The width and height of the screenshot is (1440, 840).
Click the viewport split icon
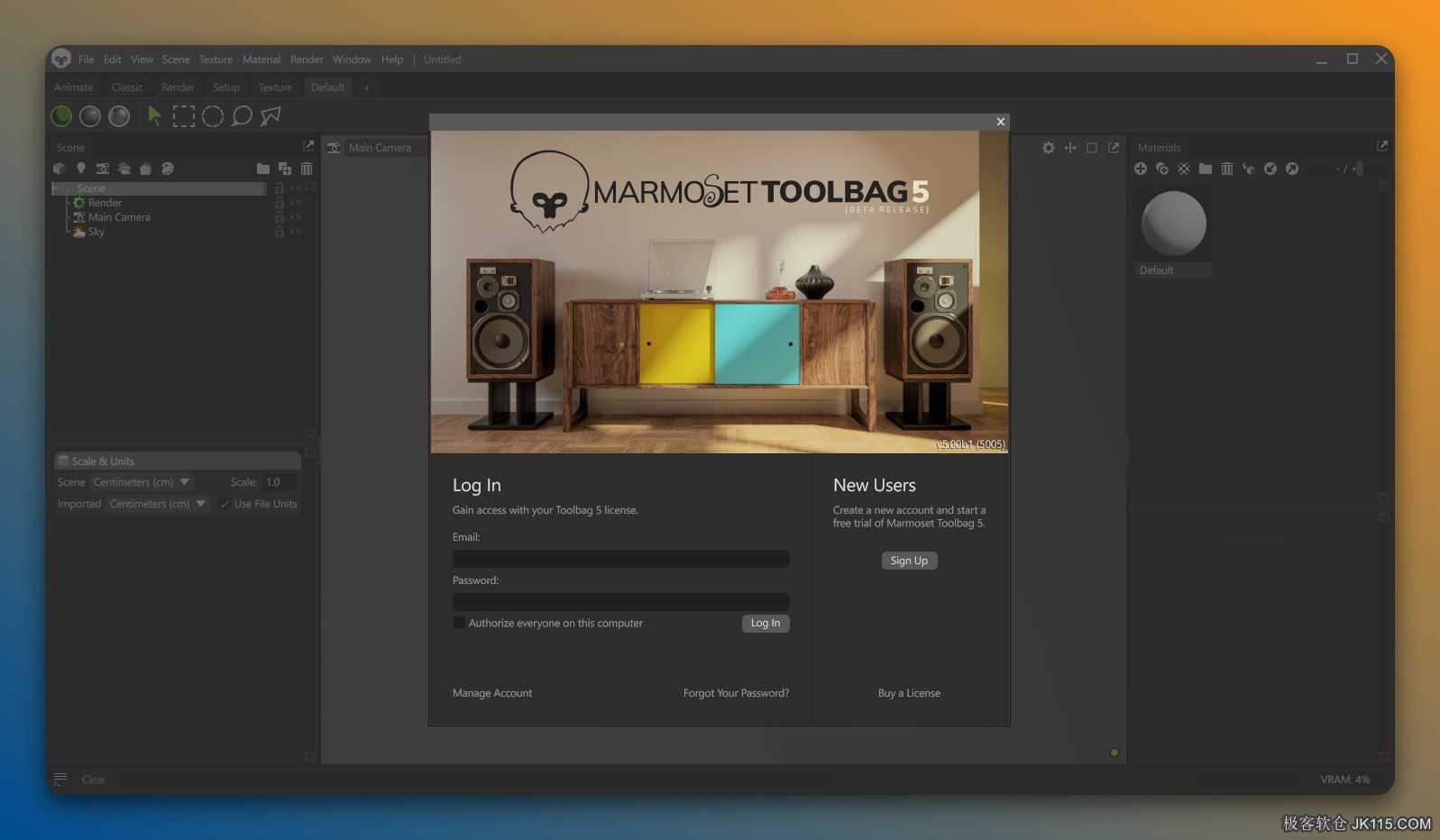pyautogui.click(x=1070, y=148)
